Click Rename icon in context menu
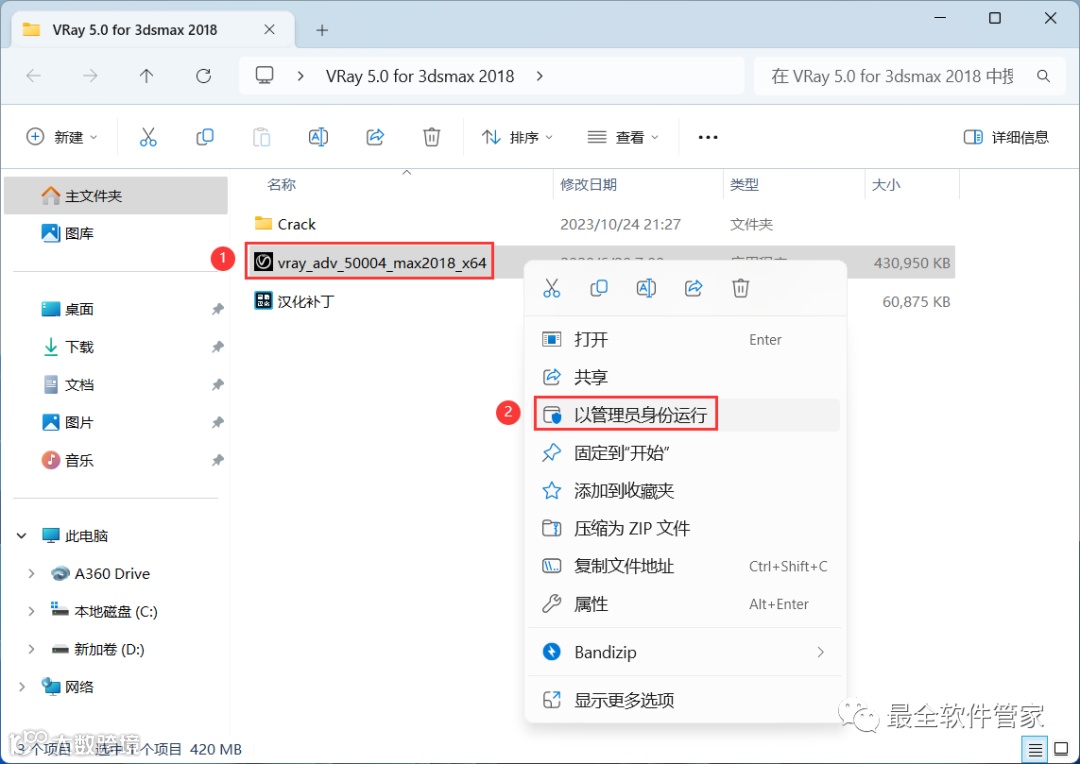The image size is (1080, 764). click(646, 288)
